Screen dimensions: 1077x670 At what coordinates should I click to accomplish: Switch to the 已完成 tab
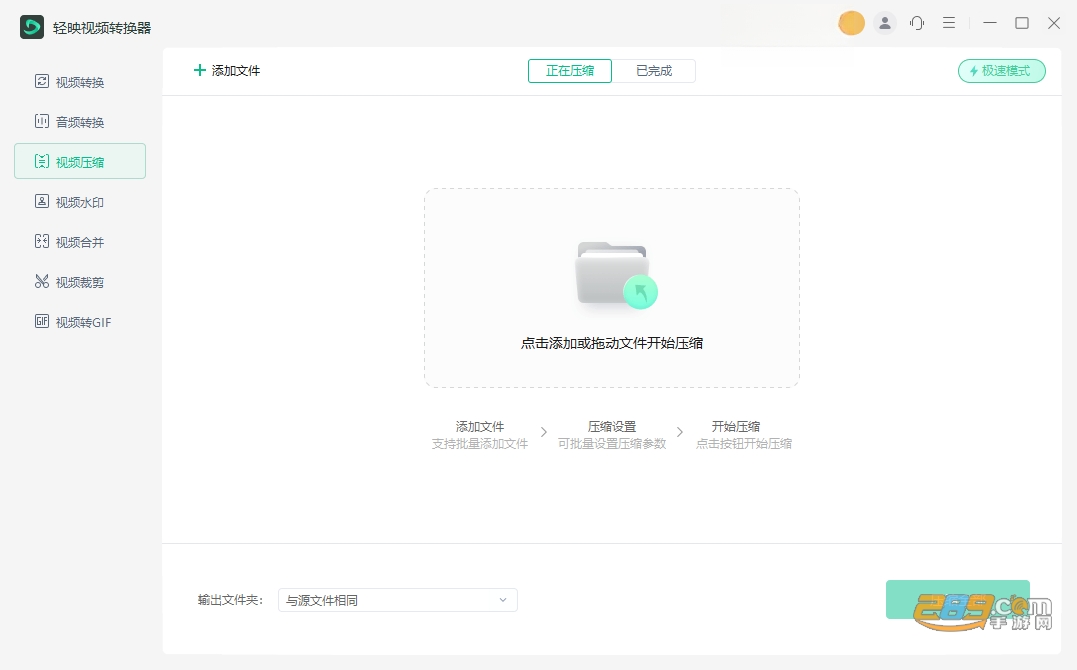653,71
